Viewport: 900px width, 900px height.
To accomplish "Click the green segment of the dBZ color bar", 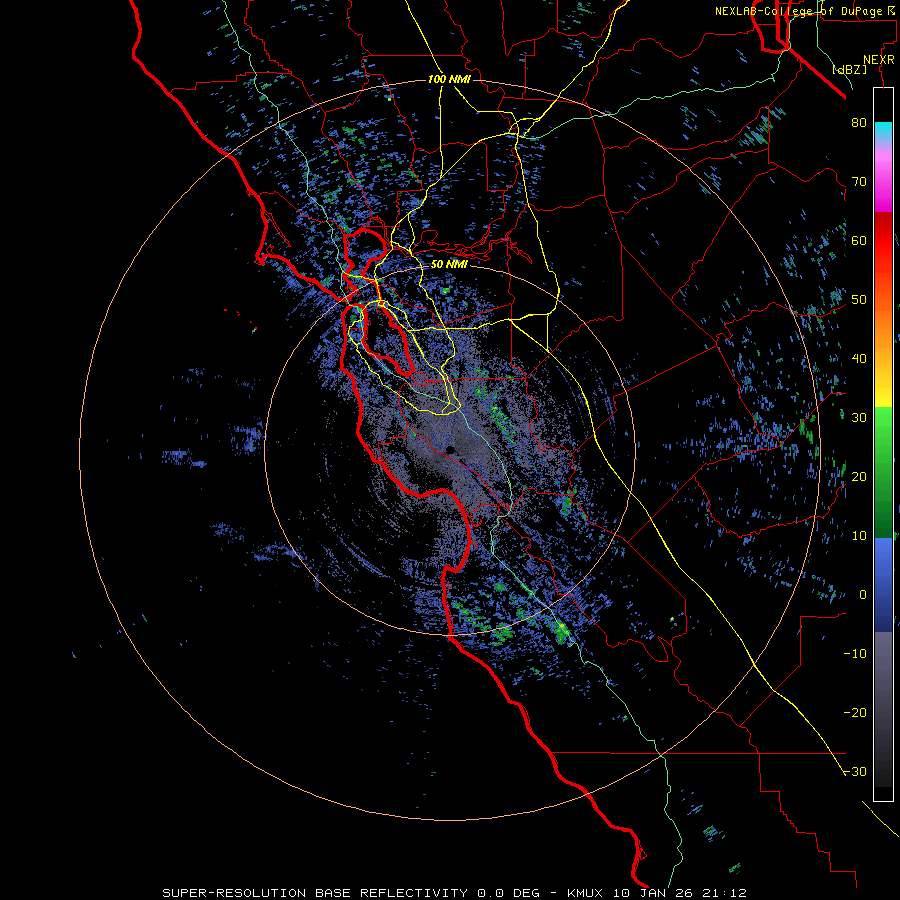I will 883,472.
